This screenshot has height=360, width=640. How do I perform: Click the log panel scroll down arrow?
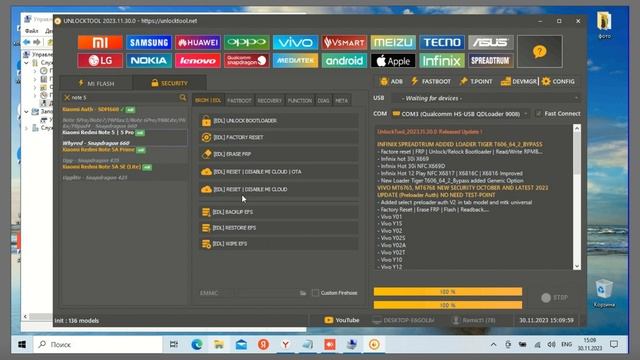tap(577, 266)
